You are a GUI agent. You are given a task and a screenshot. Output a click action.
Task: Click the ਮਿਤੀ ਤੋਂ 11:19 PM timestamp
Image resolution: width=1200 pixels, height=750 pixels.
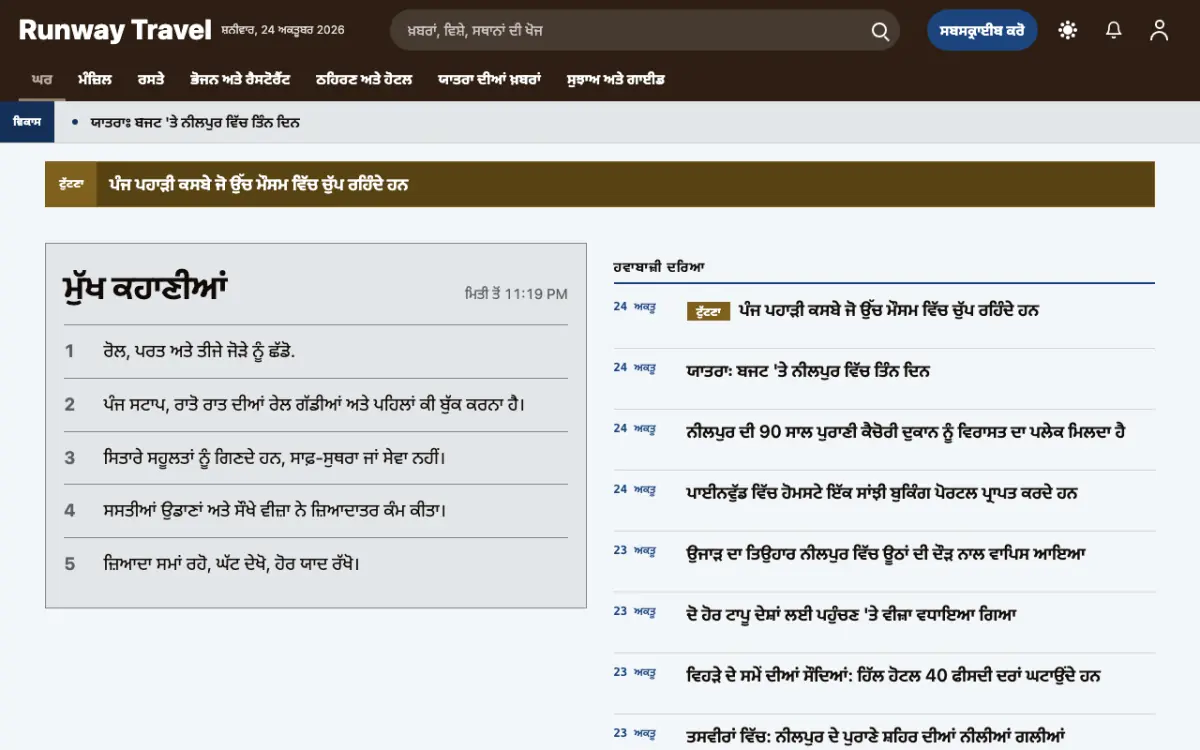[x=516, y=294]
